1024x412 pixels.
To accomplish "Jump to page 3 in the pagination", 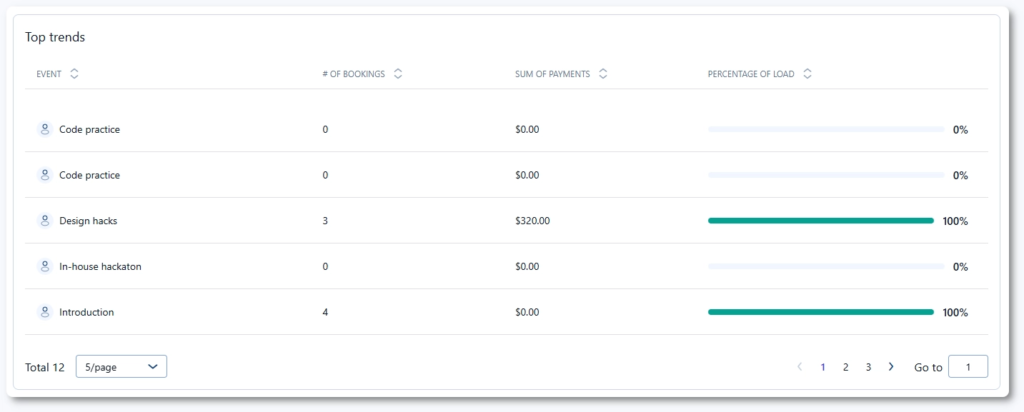I will click(x=868, y=367).
